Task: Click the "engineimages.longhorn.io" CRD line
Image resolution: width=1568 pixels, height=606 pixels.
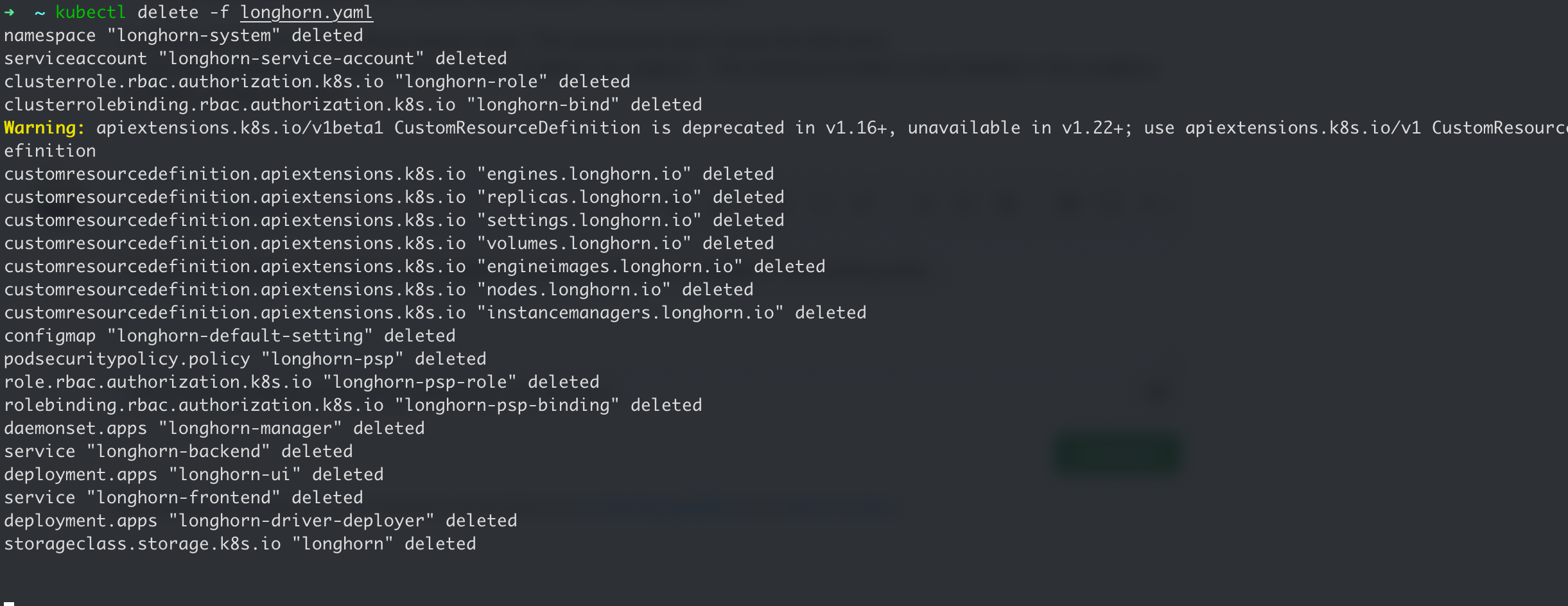Action: [415, 266]
